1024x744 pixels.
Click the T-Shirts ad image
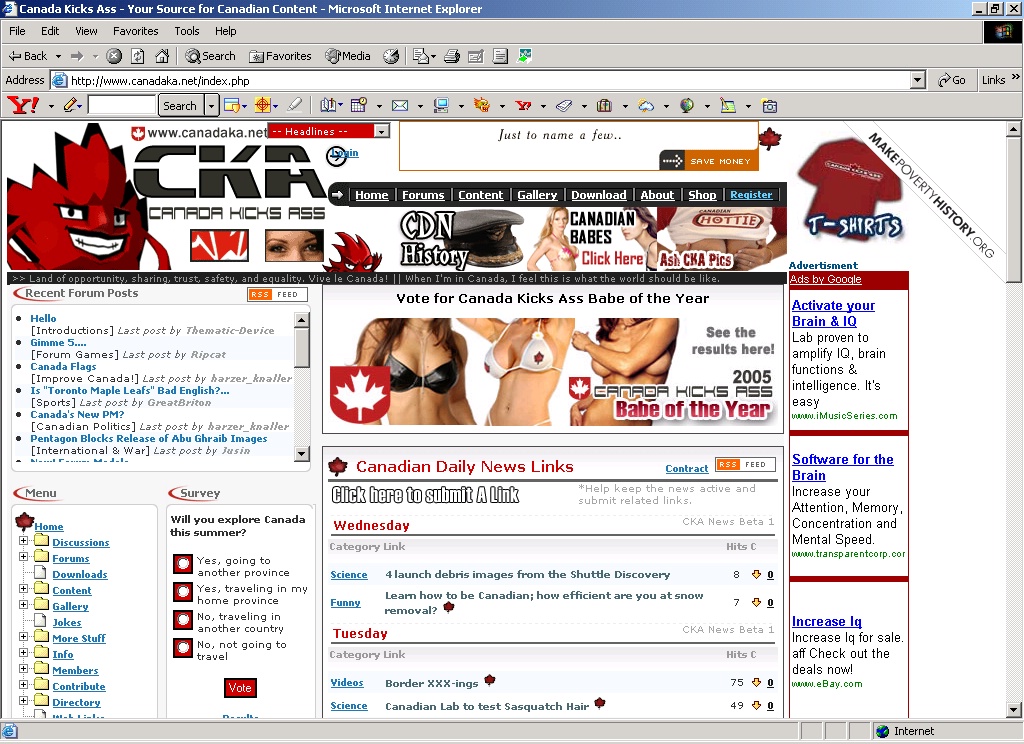pyautogui.click(x=852, y=189)
